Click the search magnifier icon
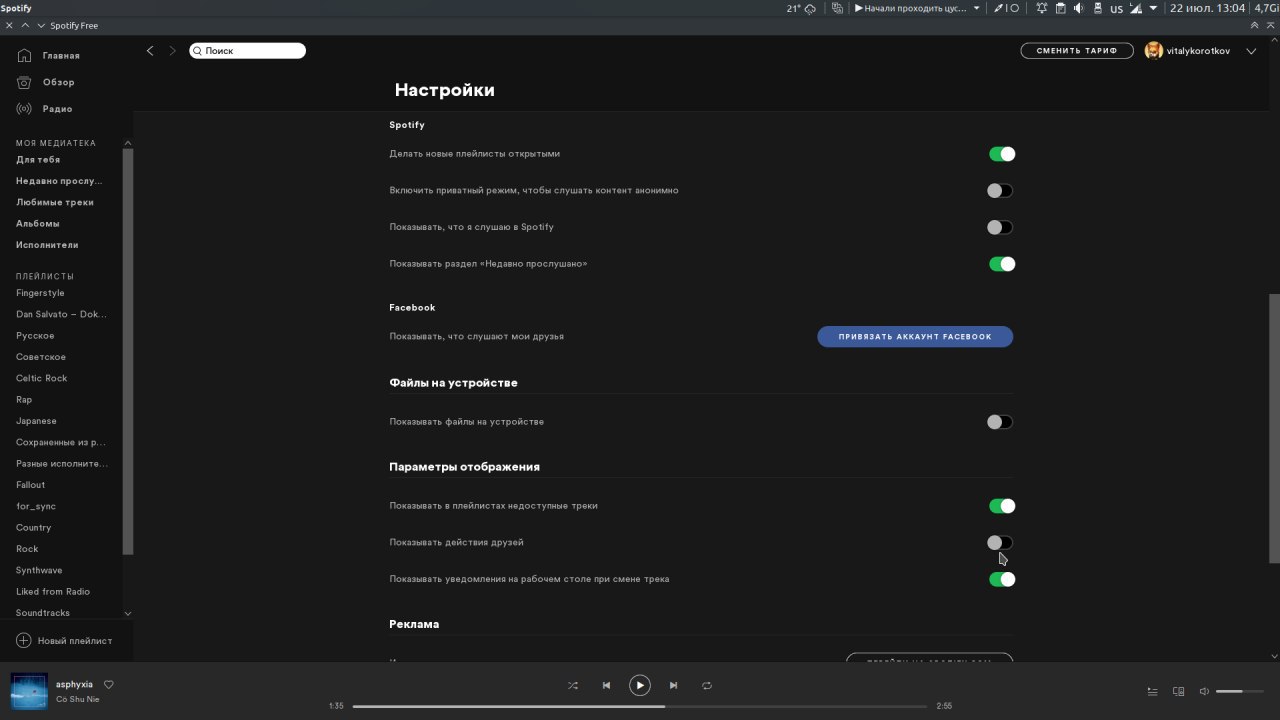The image size is (1280, 720). point(198,51)
